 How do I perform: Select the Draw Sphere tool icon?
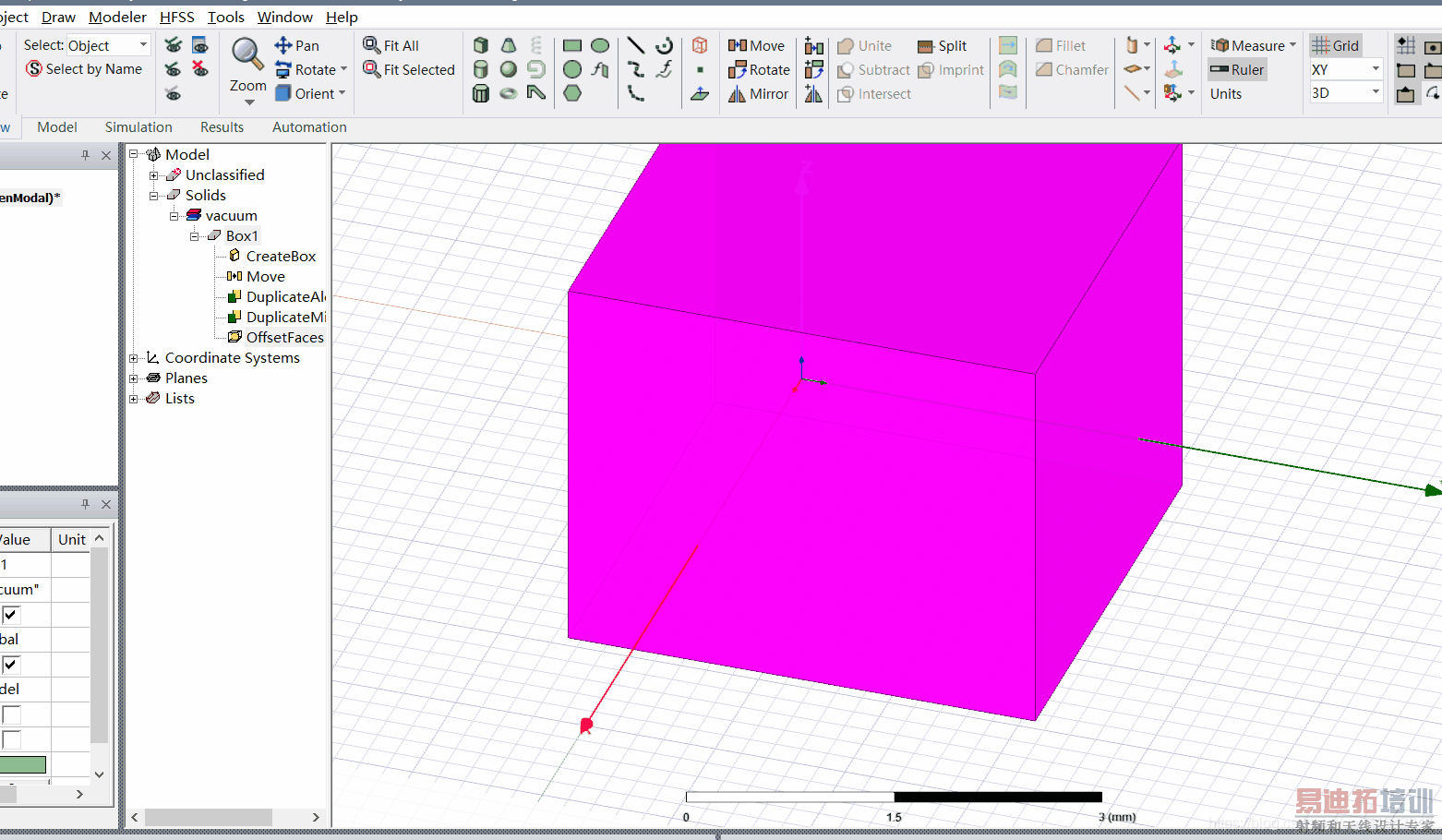click(508, 69)
